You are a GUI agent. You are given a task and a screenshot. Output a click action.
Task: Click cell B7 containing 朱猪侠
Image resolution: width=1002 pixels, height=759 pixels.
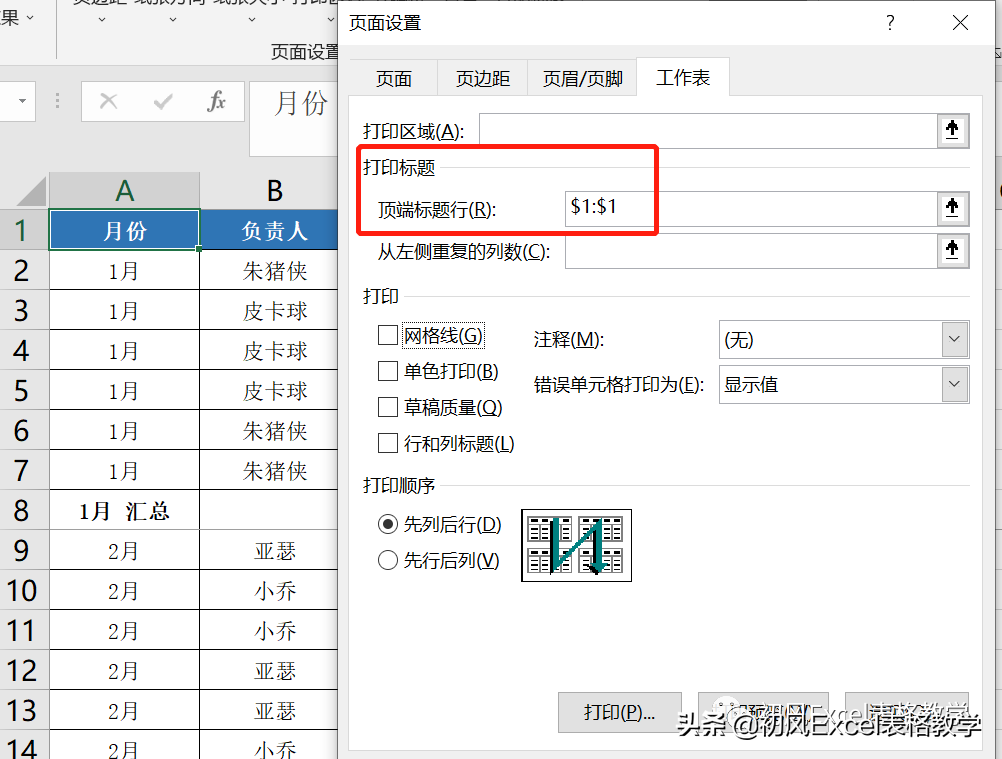[269, 470]
